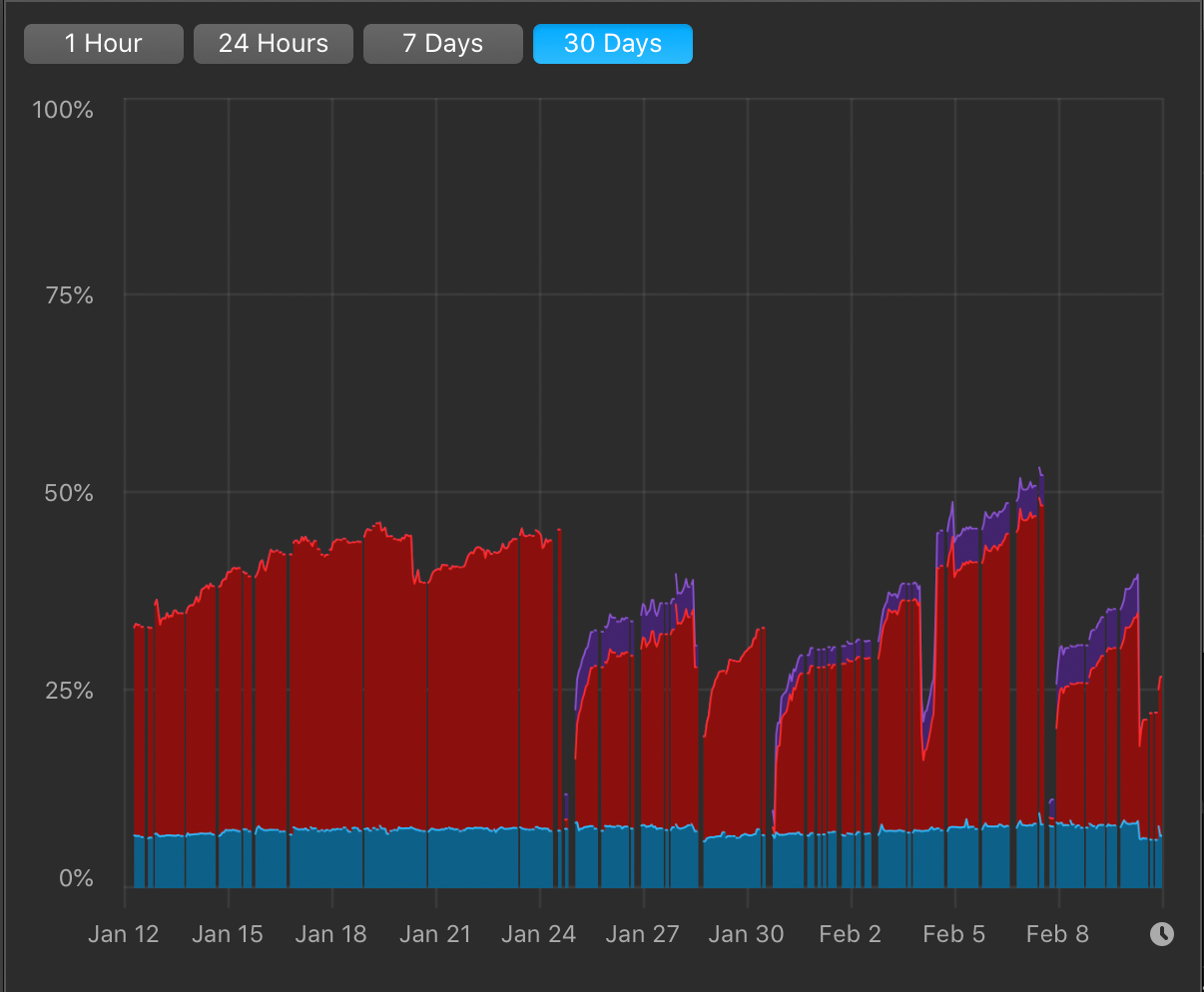Click the Jan 21 date label
The width and height of the screenshot is (1204, 992).
(435, 935)
